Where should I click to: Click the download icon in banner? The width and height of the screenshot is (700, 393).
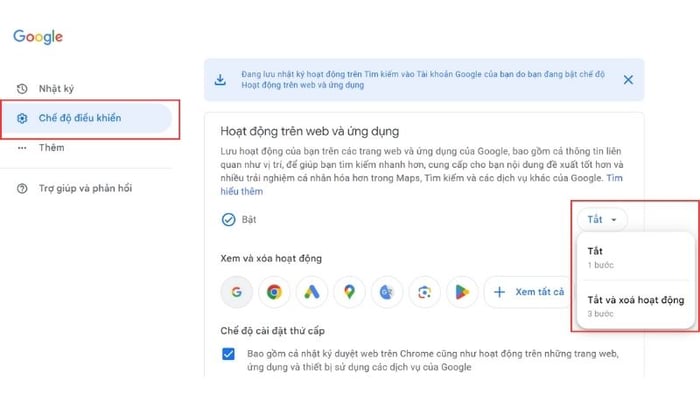pos(220,80)
